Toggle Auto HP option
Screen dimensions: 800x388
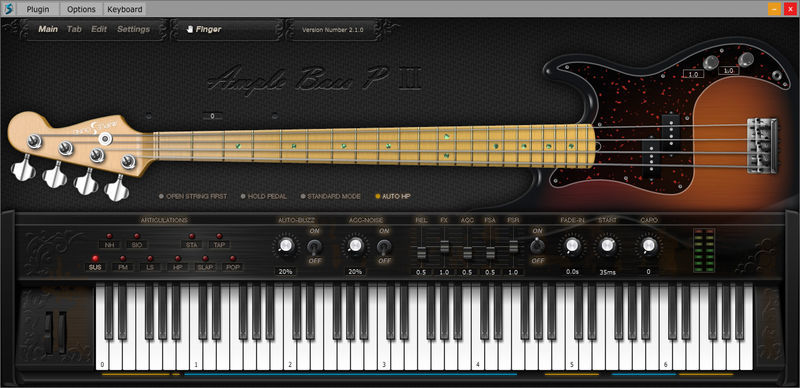click(x=393, y=196)
